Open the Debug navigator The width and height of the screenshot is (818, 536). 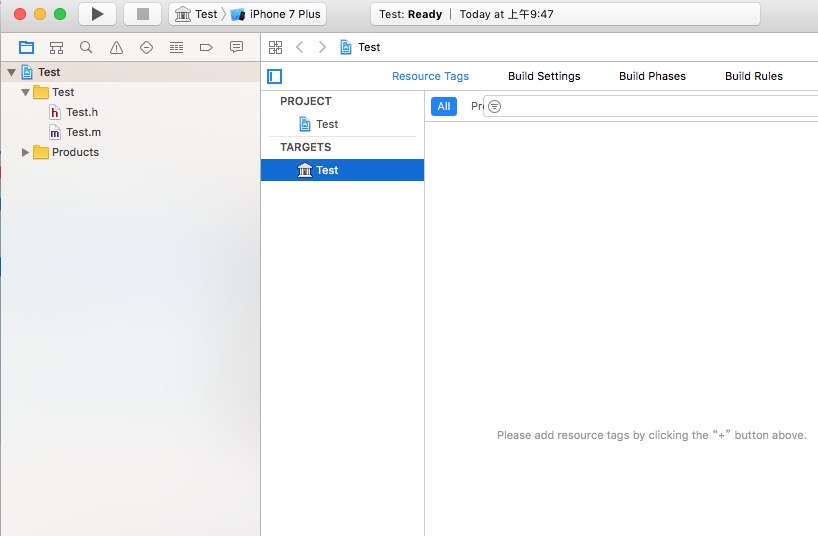(176, 47)
